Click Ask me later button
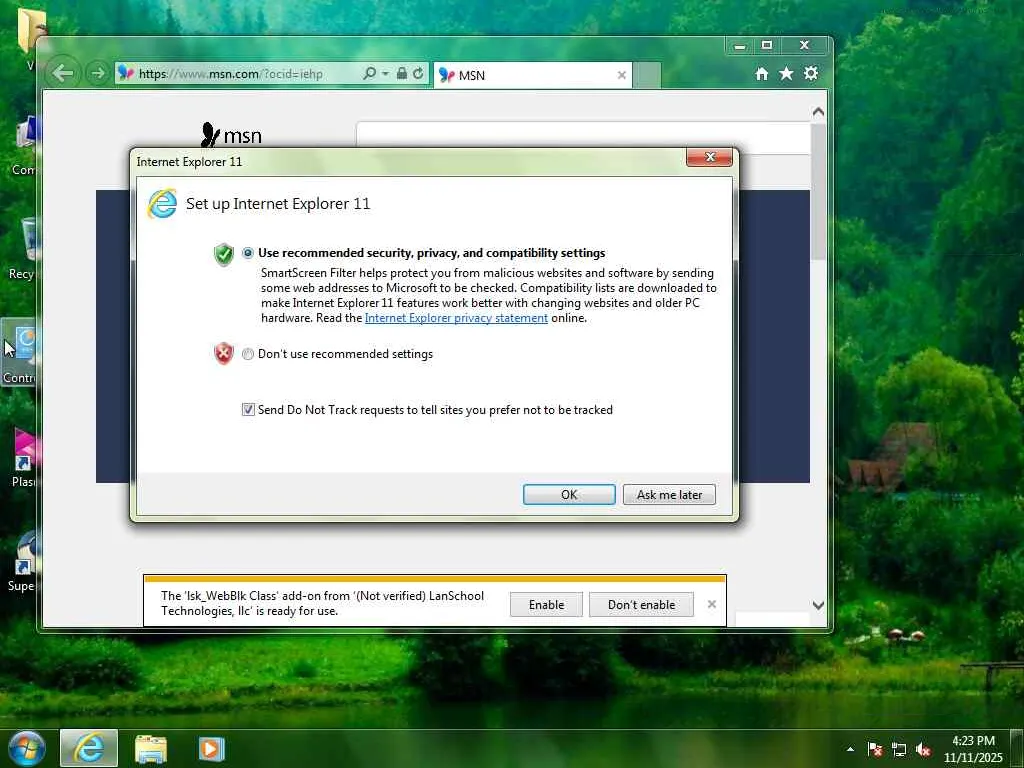 click(x=669, y=494)
